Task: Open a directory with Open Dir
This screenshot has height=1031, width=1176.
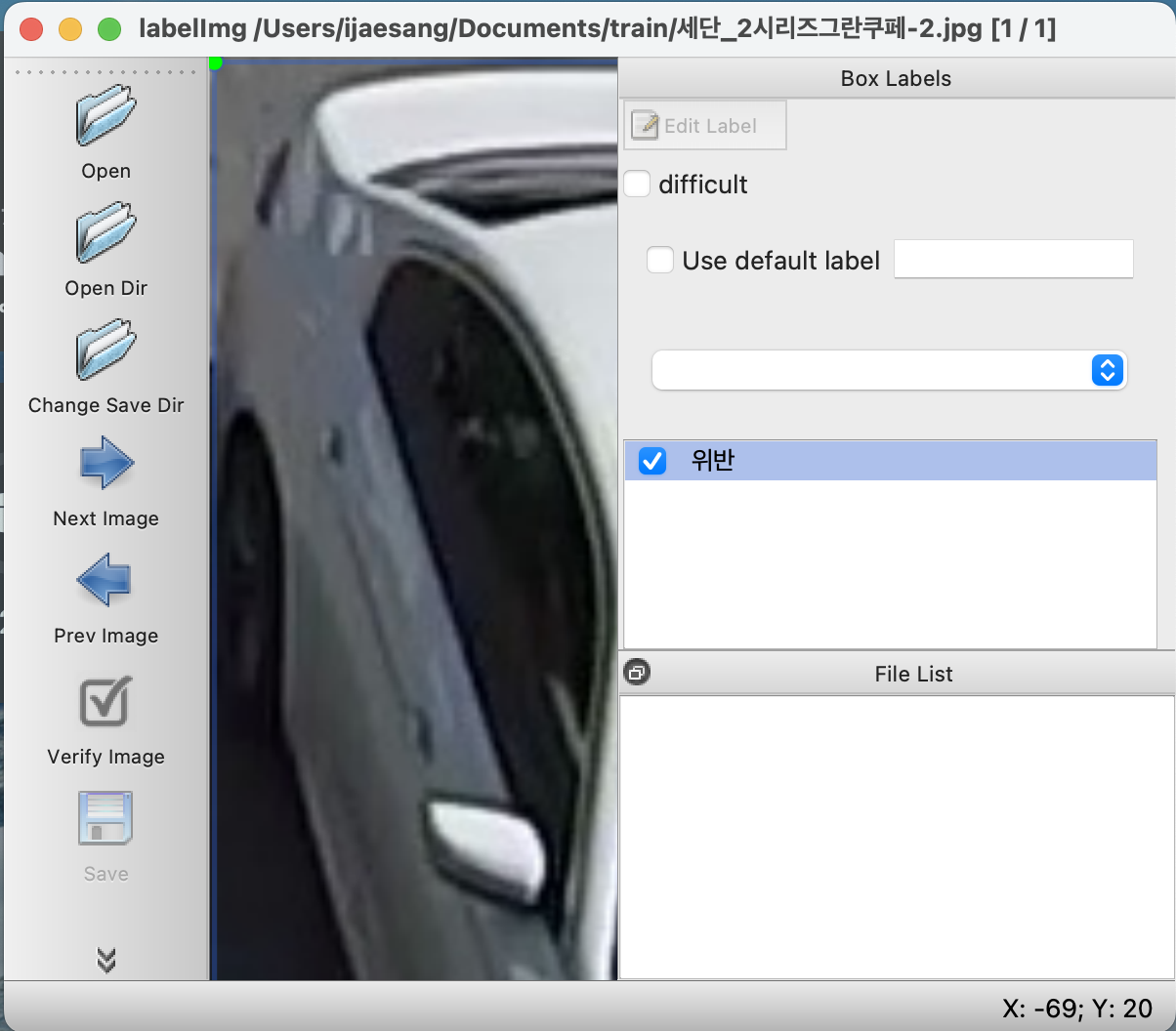Action: tap(105, 233)
